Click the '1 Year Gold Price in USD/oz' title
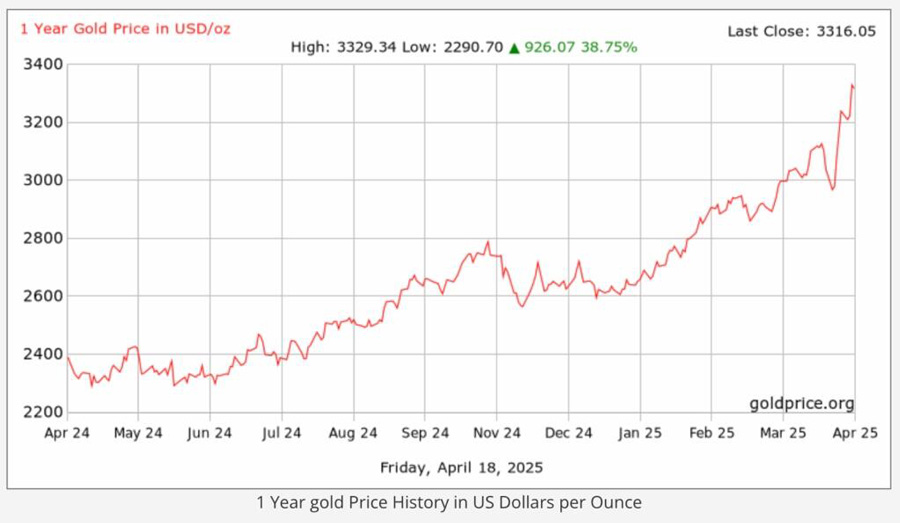 coord(125,28)
